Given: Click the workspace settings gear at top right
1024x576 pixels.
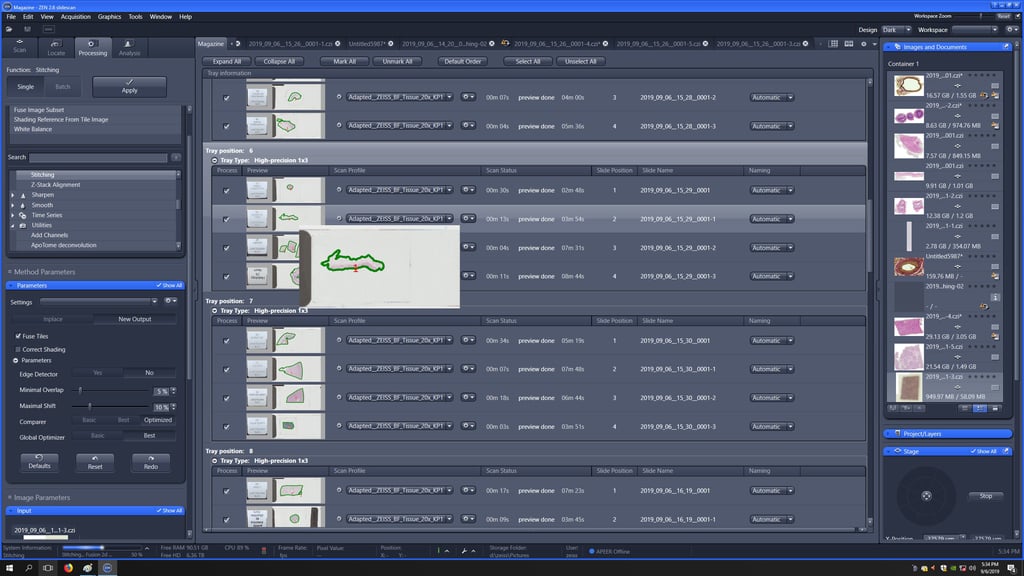Looking at the screenshot, I should (x=1010, y=29).
